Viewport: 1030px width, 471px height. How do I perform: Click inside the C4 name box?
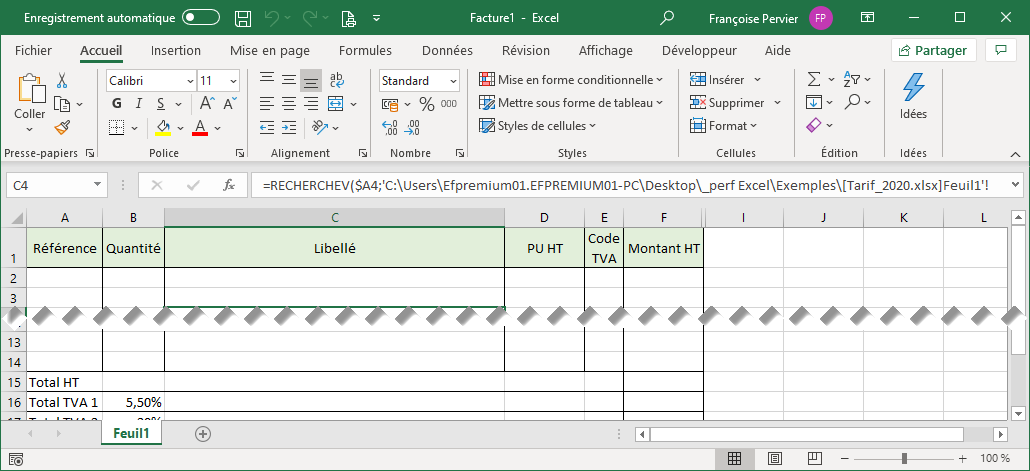48,185
